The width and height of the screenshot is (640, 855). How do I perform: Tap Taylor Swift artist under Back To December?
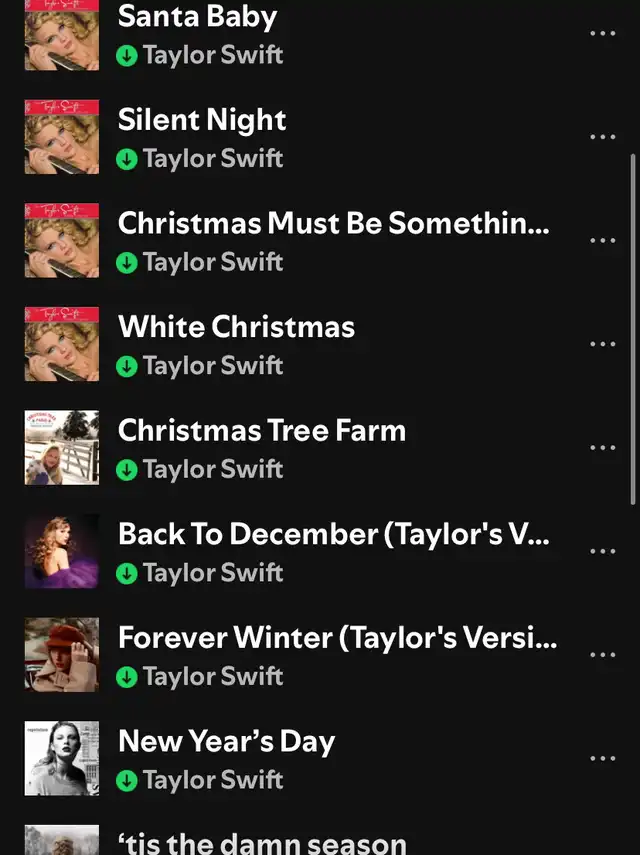tap(212, 573)
